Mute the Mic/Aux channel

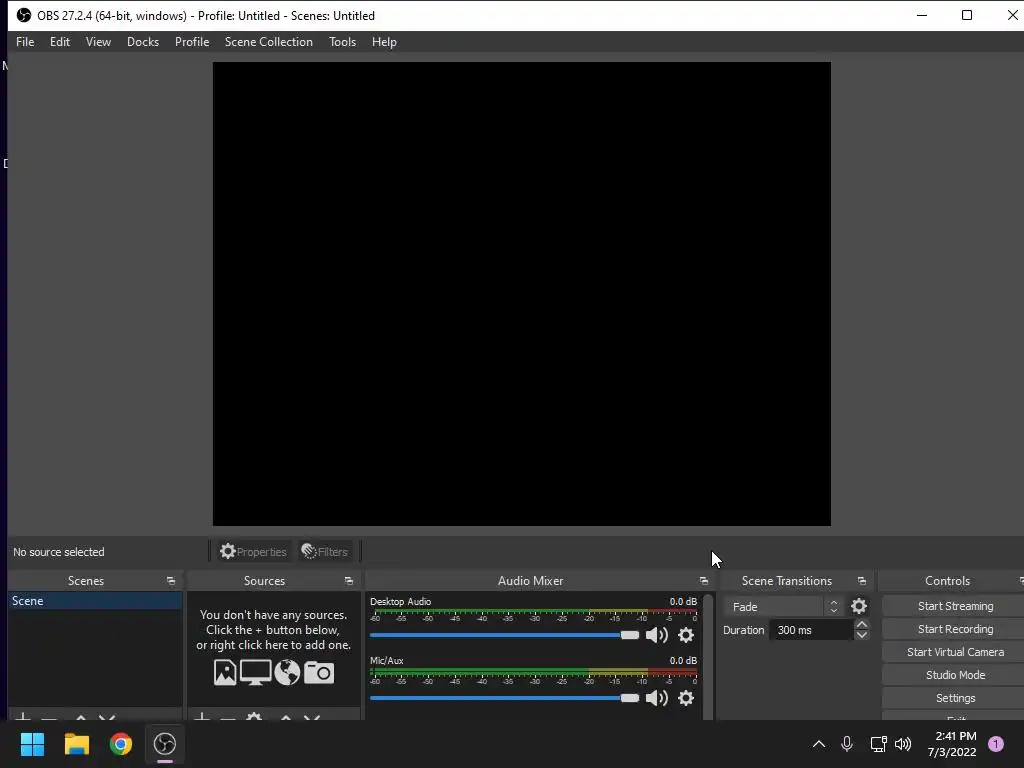656,698
